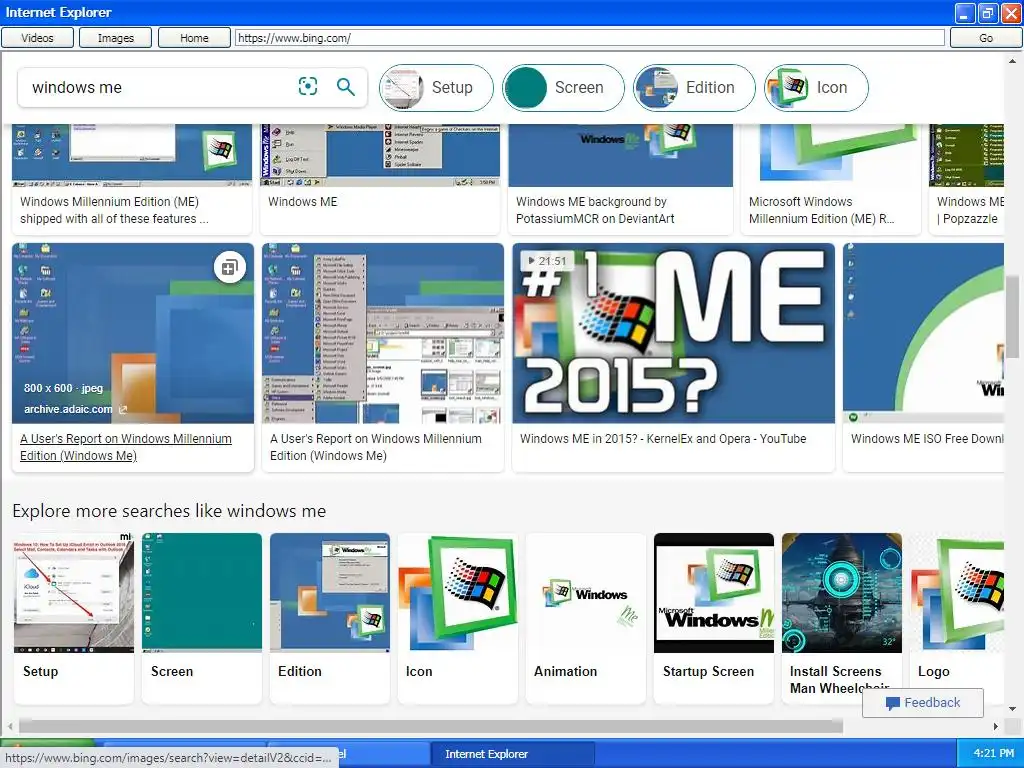Open Install Screens Man Wheelchair search card
This screenshot has width=1024, height=768.
click(842, 618)
